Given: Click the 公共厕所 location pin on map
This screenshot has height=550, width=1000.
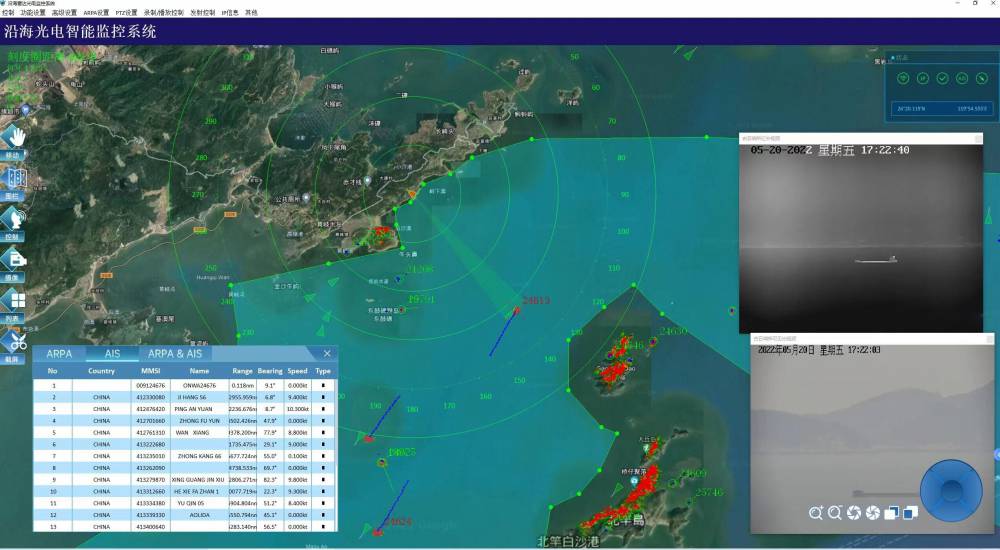Looking at the screenshot, I should click(306, 198).
